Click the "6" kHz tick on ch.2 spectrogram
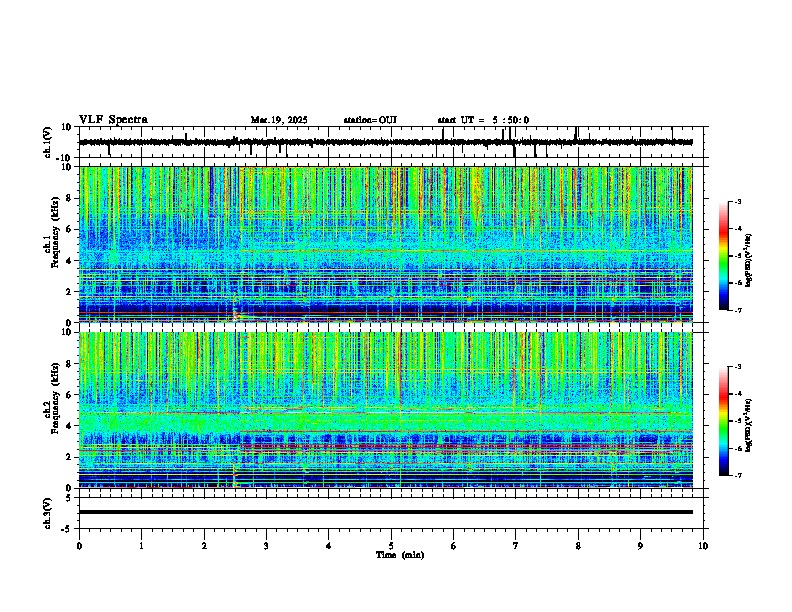This screenshot has width=792, height=612. pyautogui.click(x=70, y=395)
